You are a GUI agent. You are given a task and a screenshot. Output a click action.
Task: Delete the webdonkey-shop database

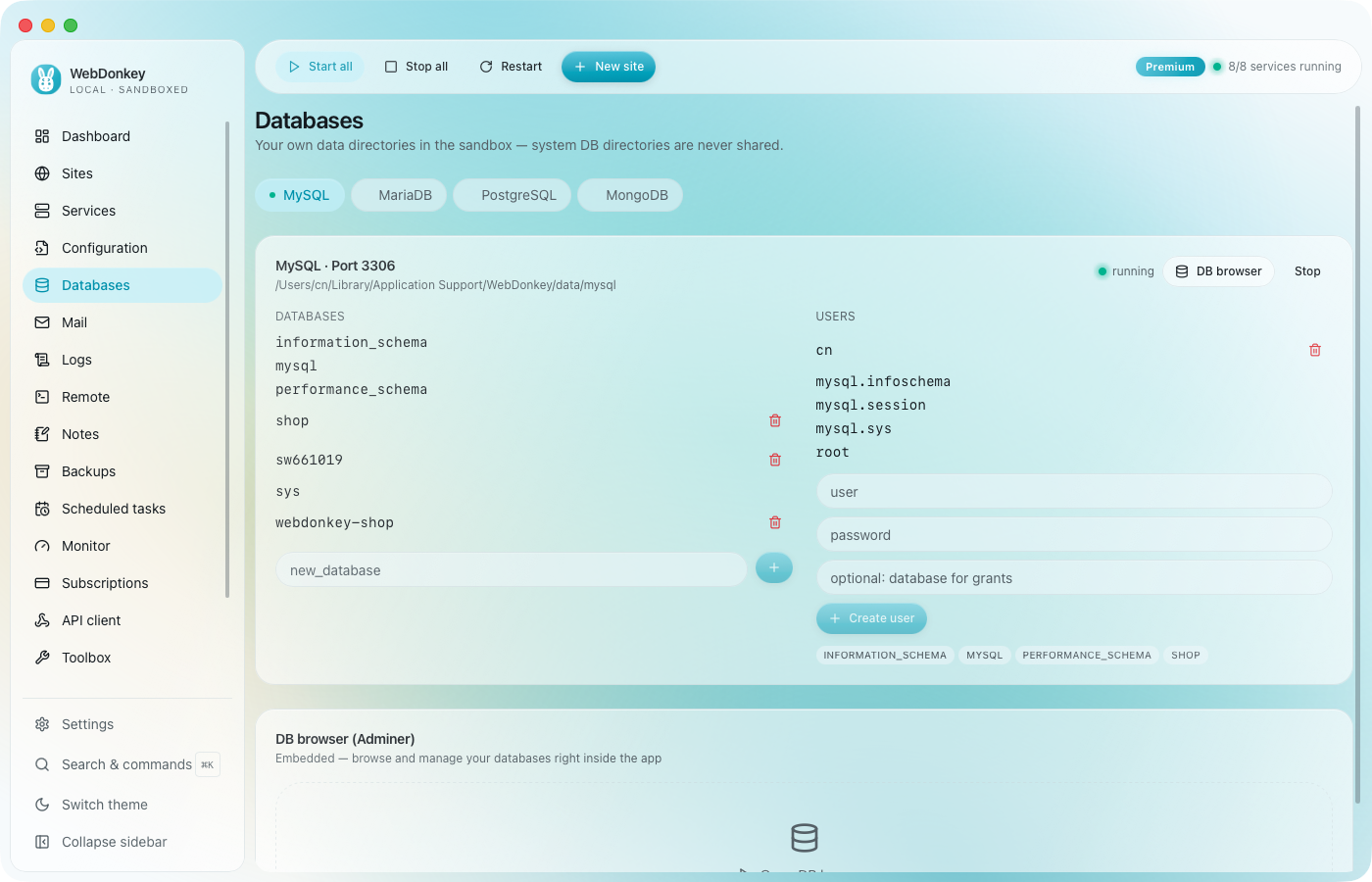pos(775,522)
